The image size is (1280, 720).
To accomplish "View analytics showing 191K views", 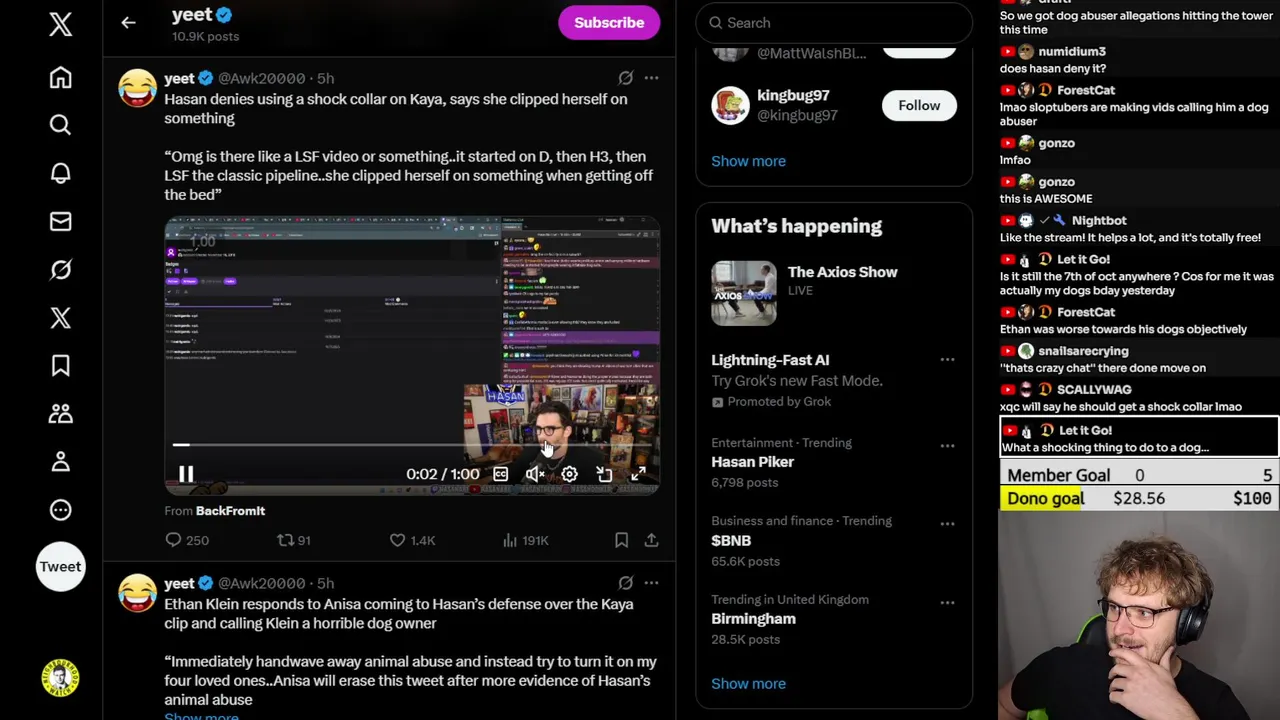I will click(526, 540).
